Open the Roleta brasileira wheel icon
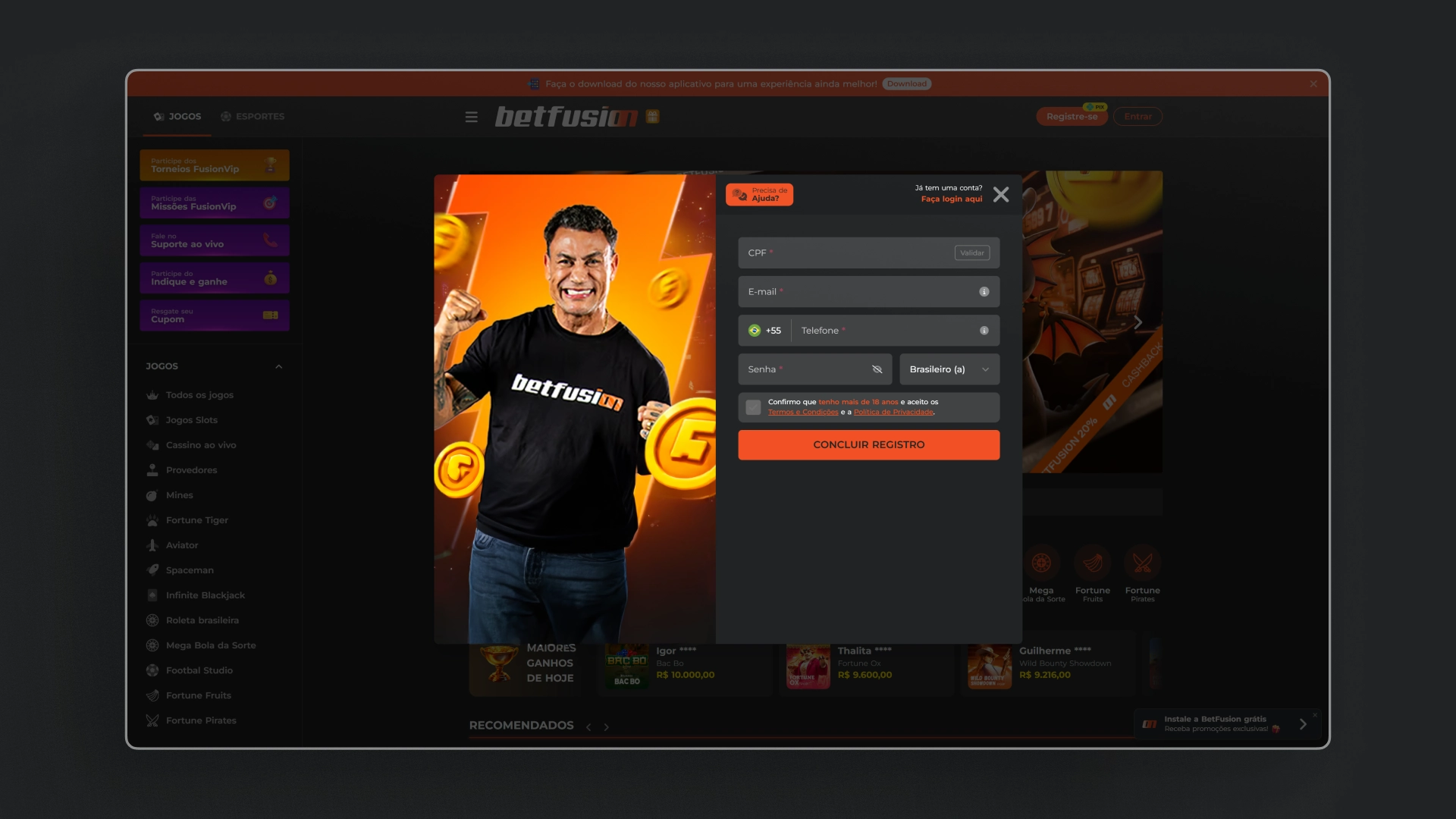This screenshot has height=819, width=1456. pos(152,620)
